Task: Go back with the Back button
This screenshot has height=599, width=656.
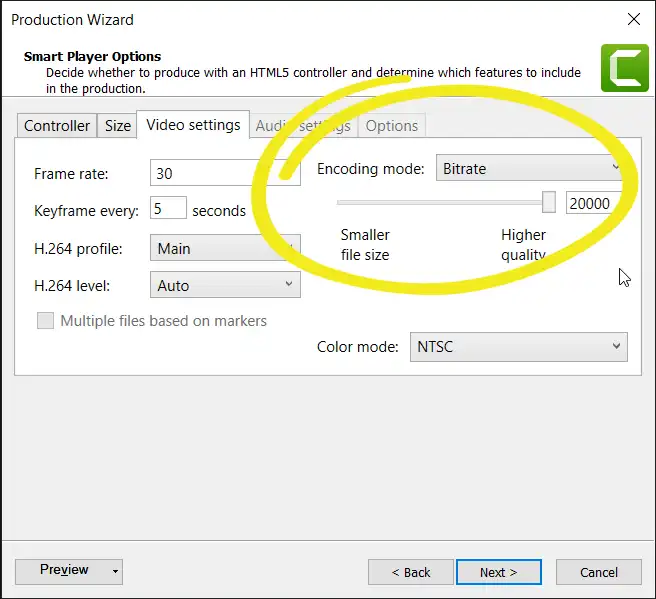Action: [410, 572]
